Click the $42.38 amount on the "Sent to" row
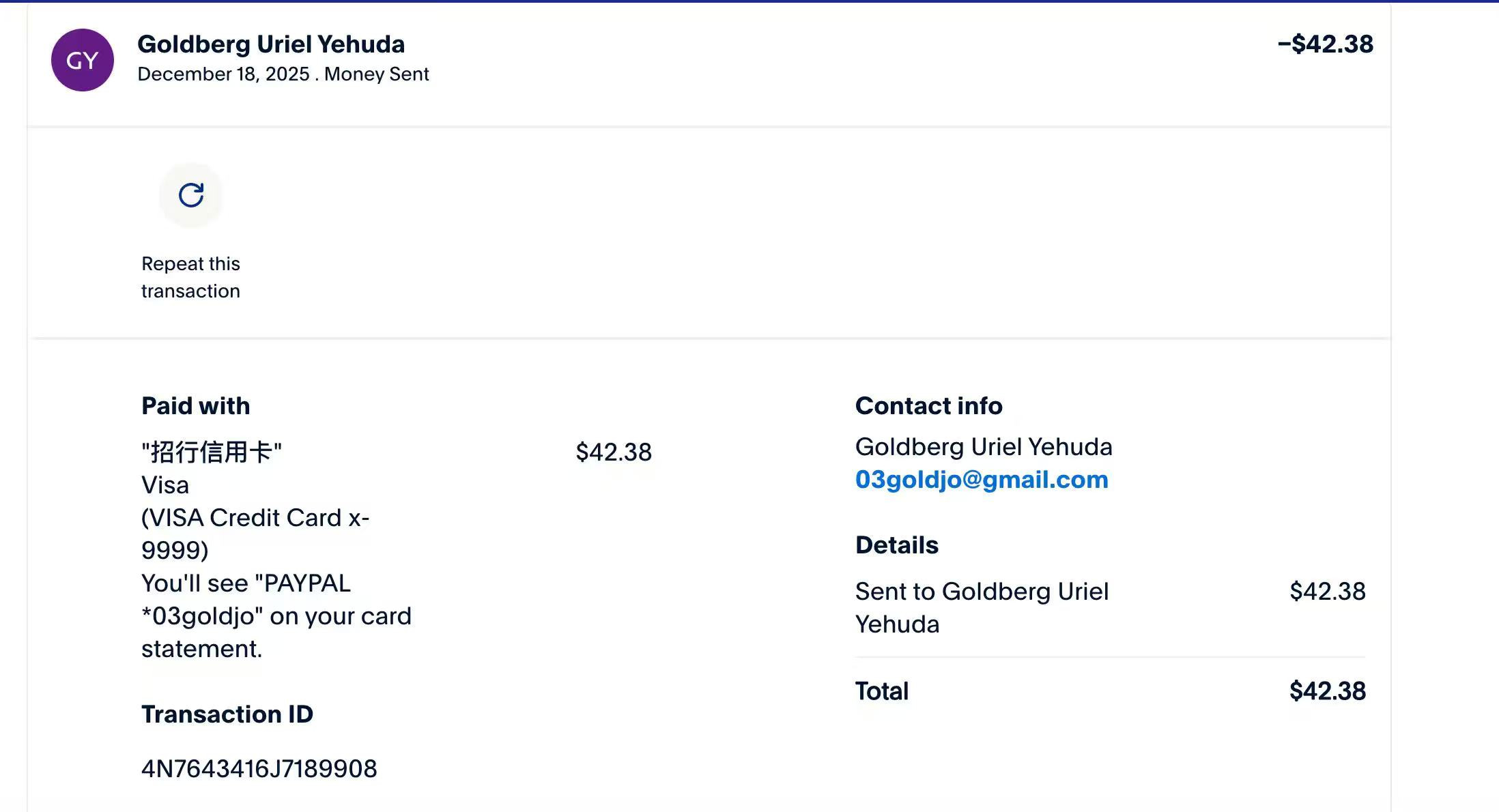The width and height of the screenshot is (1499, 812). [1327, 591]
